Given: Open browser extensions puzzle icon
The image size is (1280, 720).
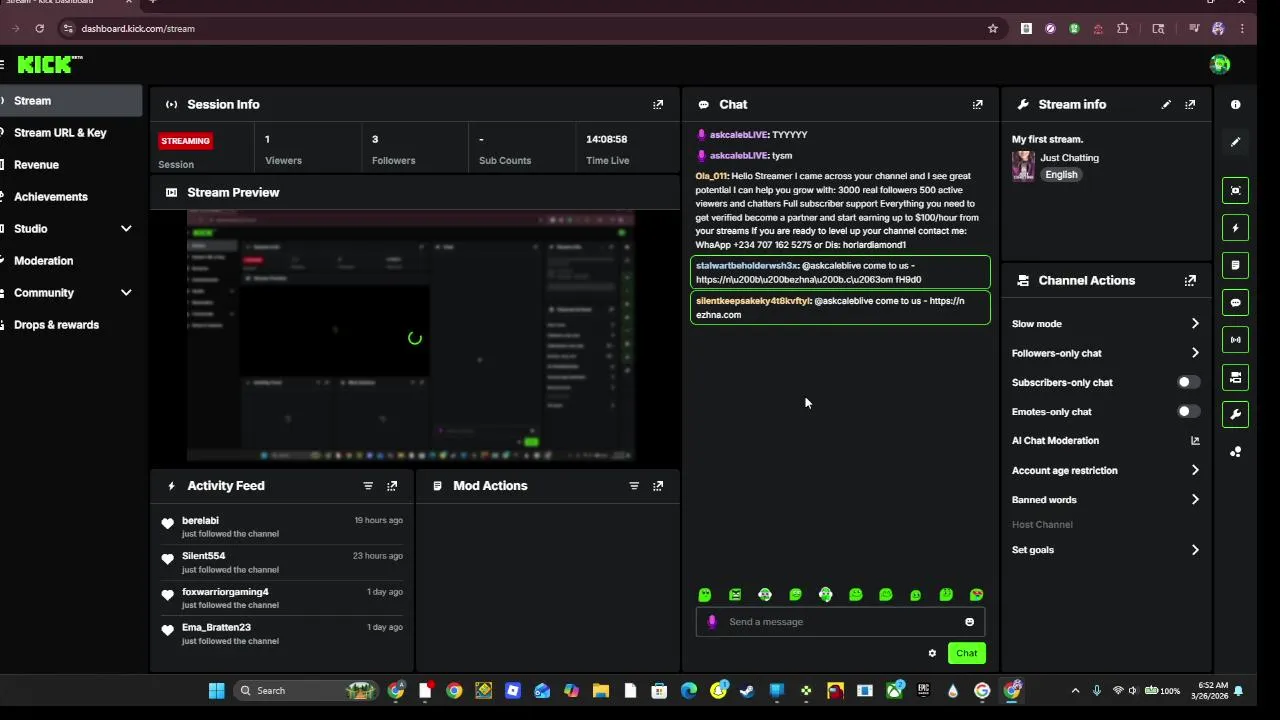Looking at the screenshot, I should [1122, 29].
